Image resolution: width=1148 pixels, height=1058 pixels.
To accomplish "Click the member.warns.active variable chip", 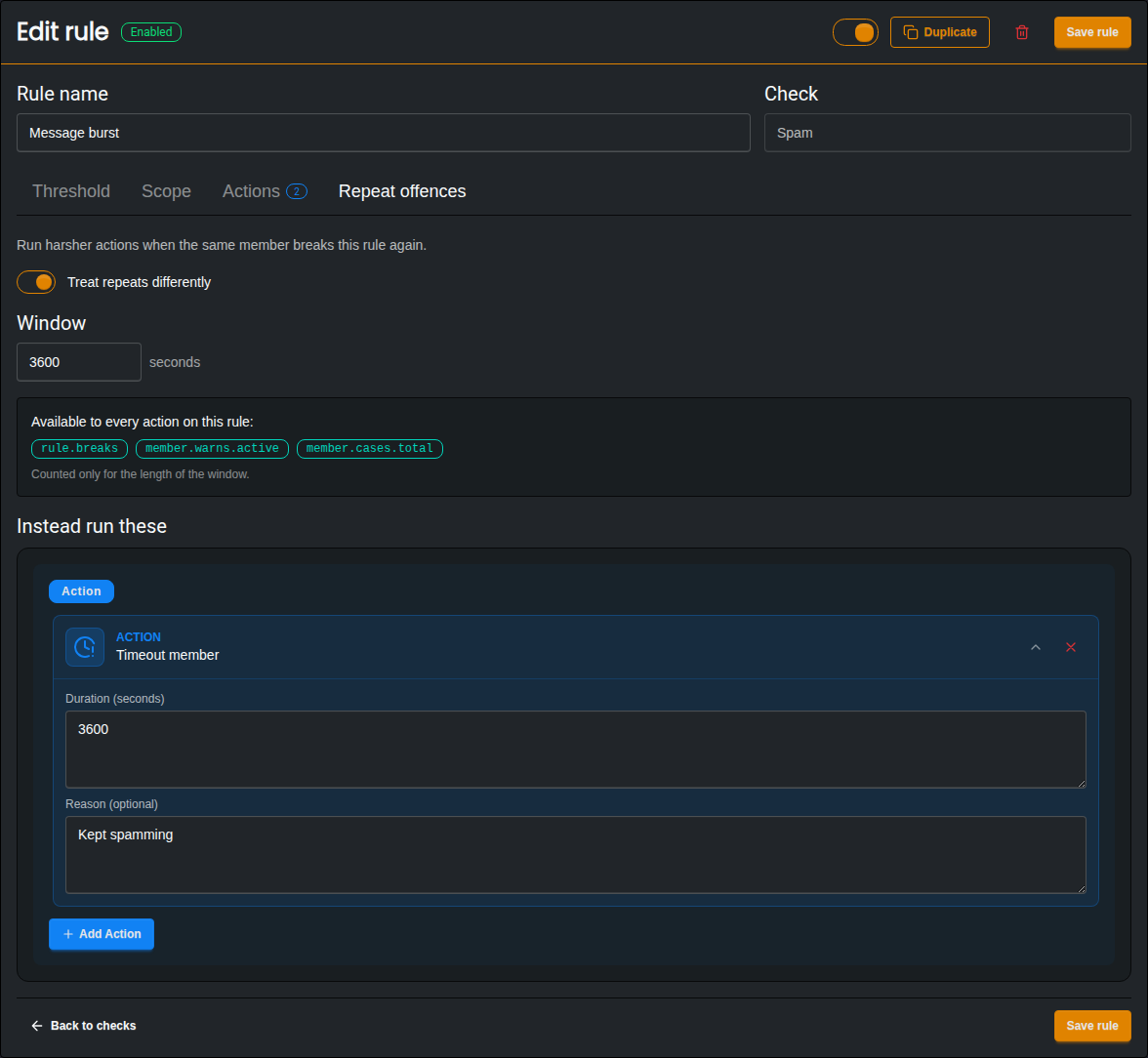I will pyautogui.click(x=213, y=448).
